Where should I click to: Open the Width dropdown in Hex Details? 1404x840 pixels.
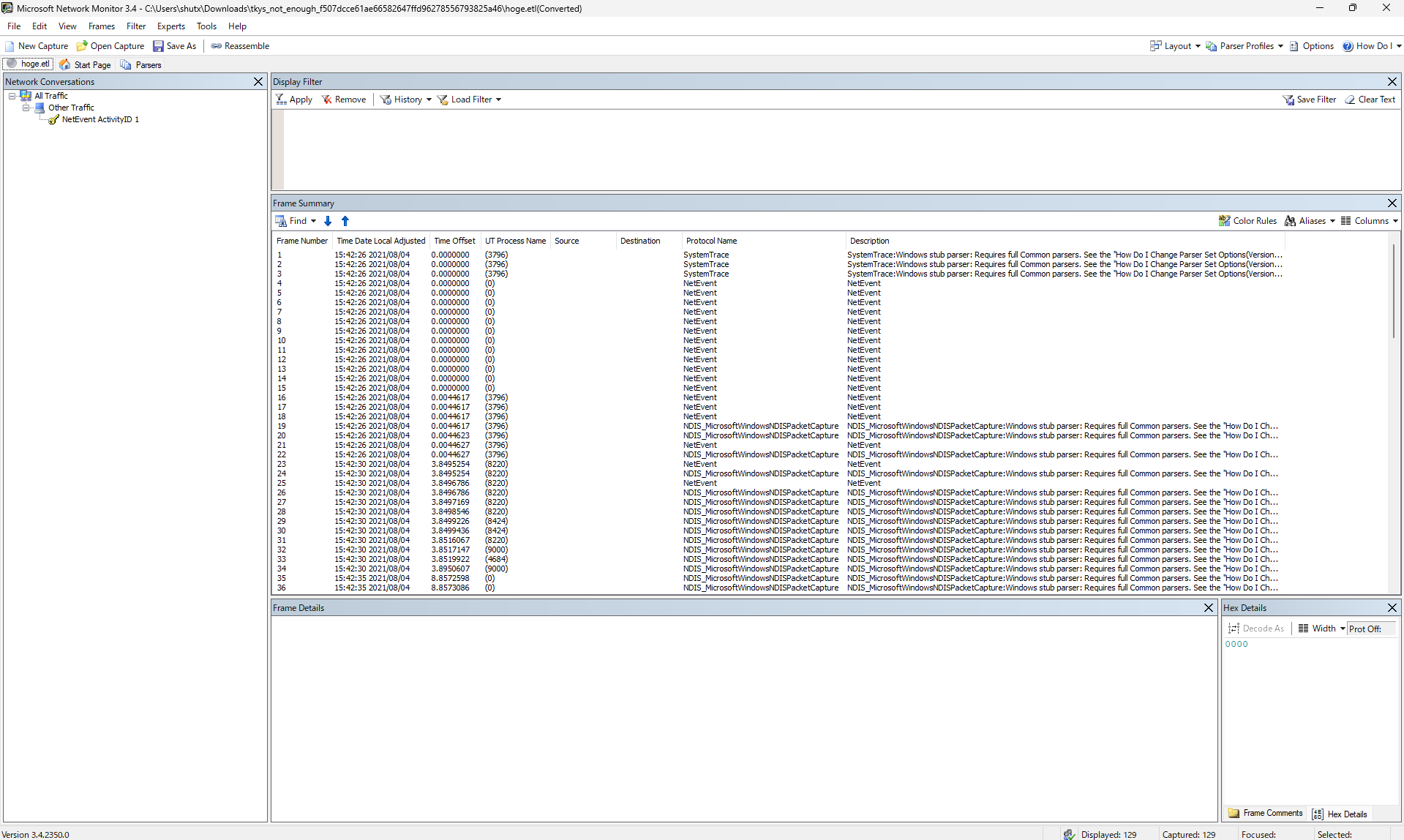tap(1321, 629)
